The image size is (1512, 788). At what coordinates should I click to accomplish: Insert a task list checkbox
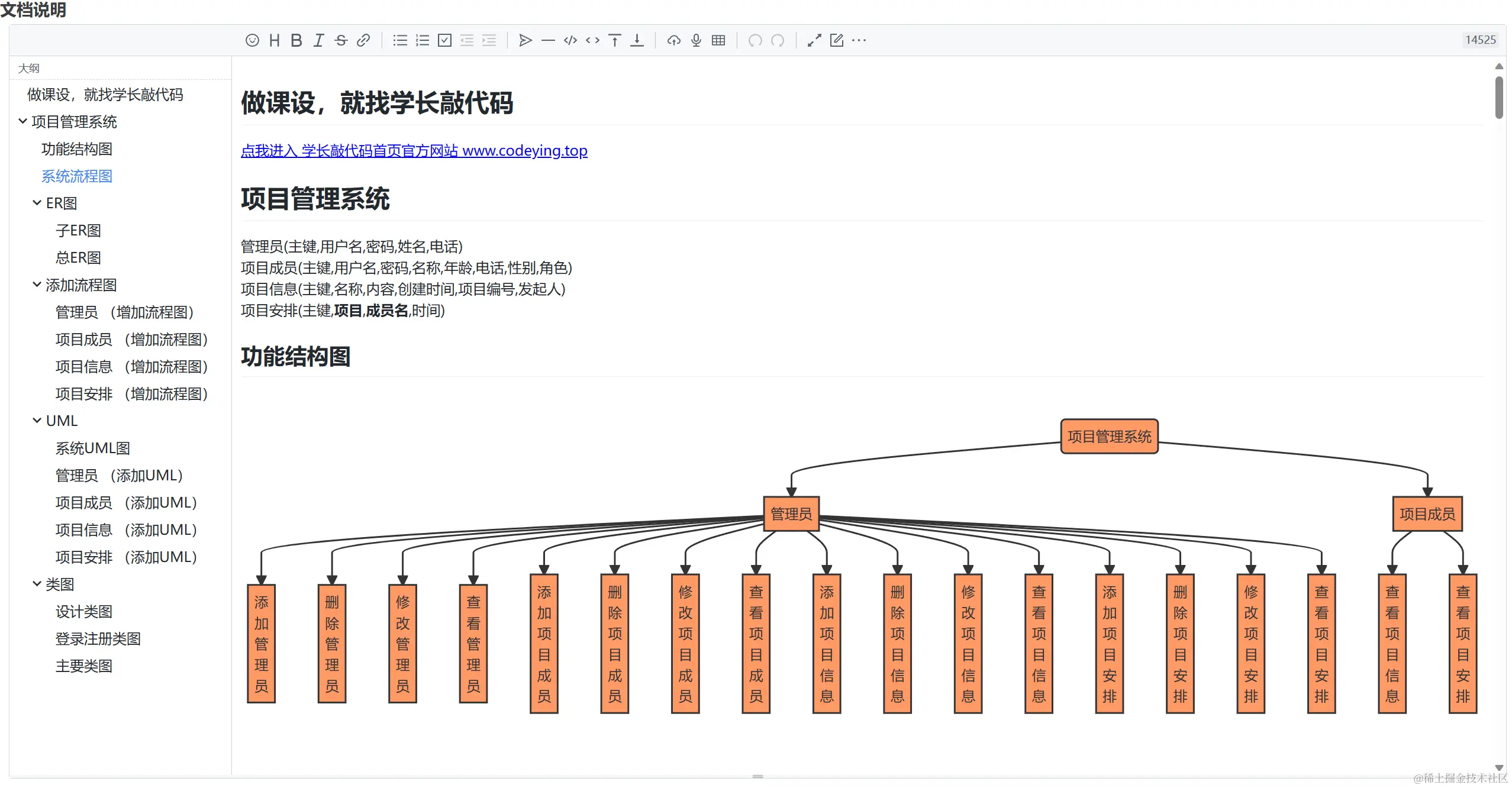coord(444,40)
